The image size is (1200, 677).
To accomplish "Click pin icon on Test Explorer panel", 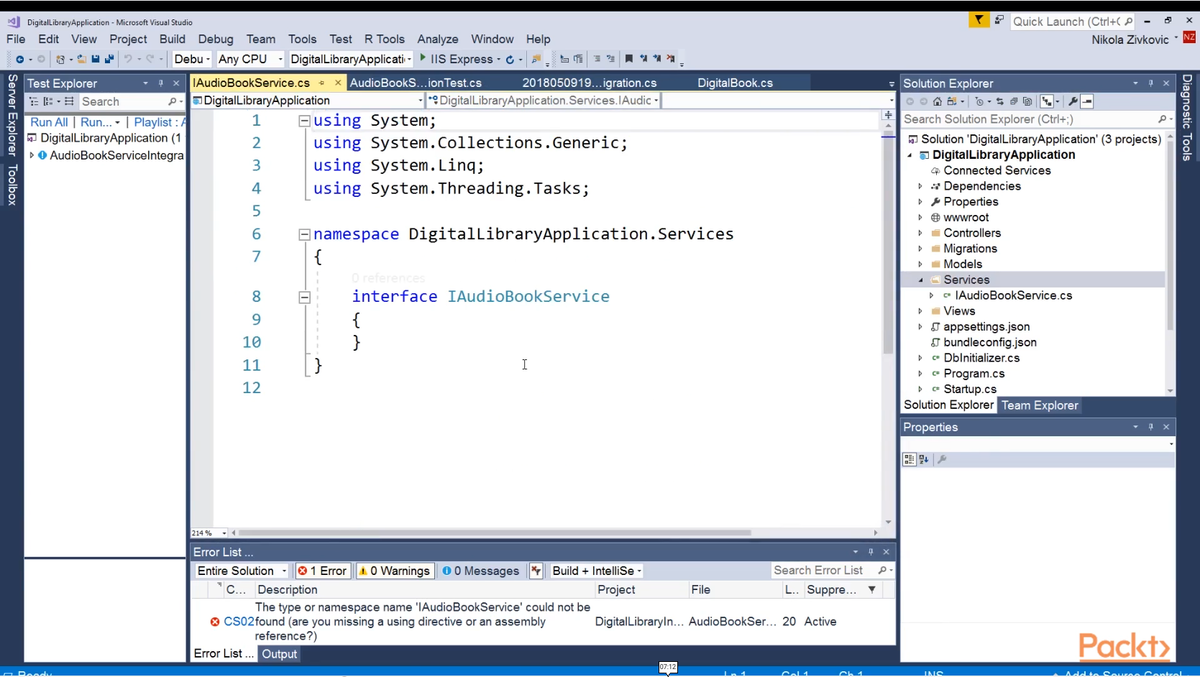I will [x=161, y=83].
